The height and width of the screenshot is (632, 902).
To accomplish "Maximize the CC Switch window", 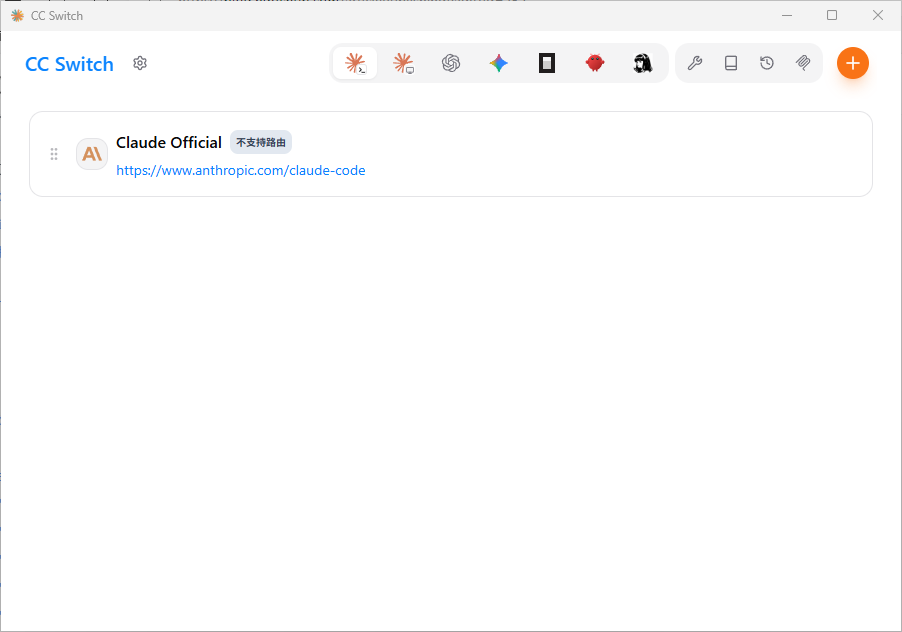I will [832, 16].
